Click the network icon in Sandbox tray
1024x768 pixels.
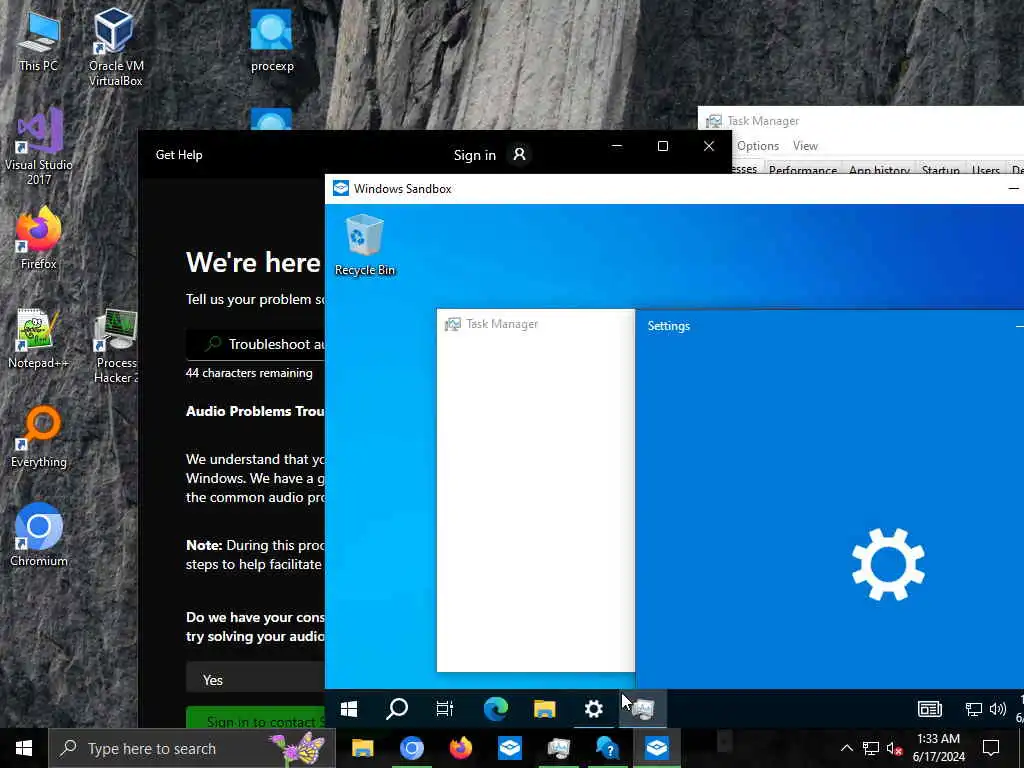(974, 709)
